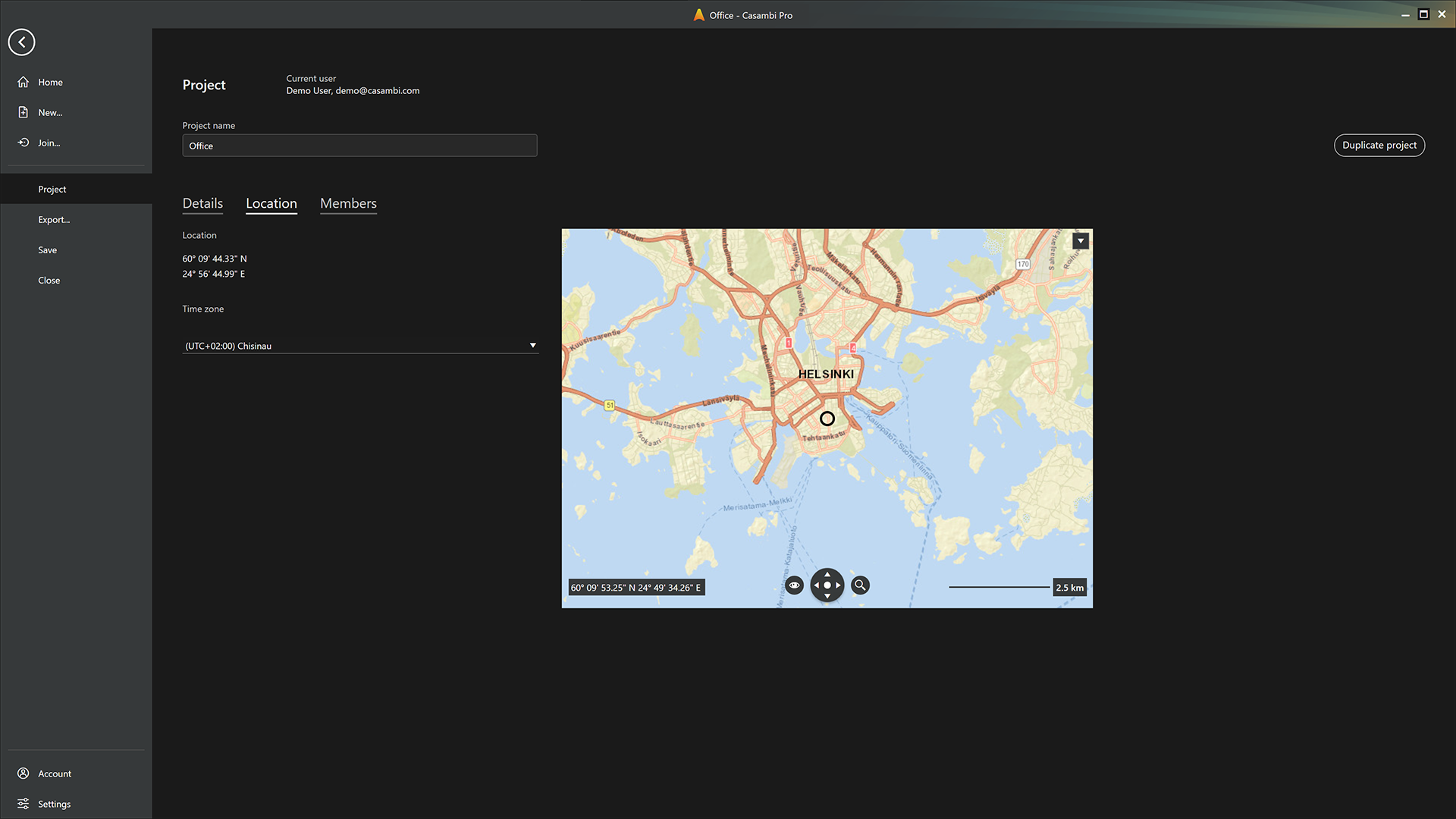This screenshot has height=819, width=1456.
Task: Click the Join... sidebar label
Action: [x=49, y=143]
